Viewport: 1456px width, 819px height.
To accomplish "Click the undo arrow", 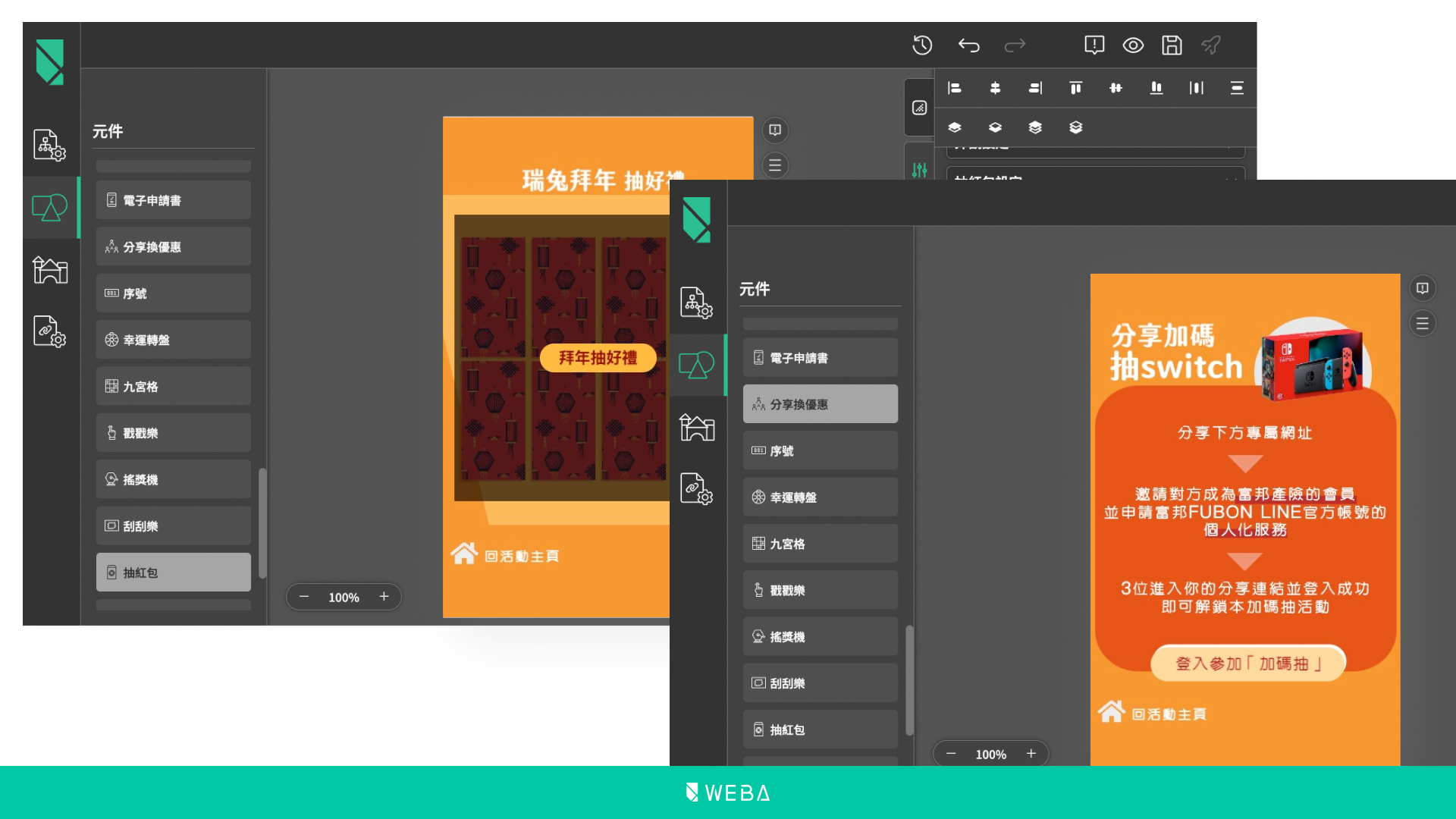I will tap(968, 45).
